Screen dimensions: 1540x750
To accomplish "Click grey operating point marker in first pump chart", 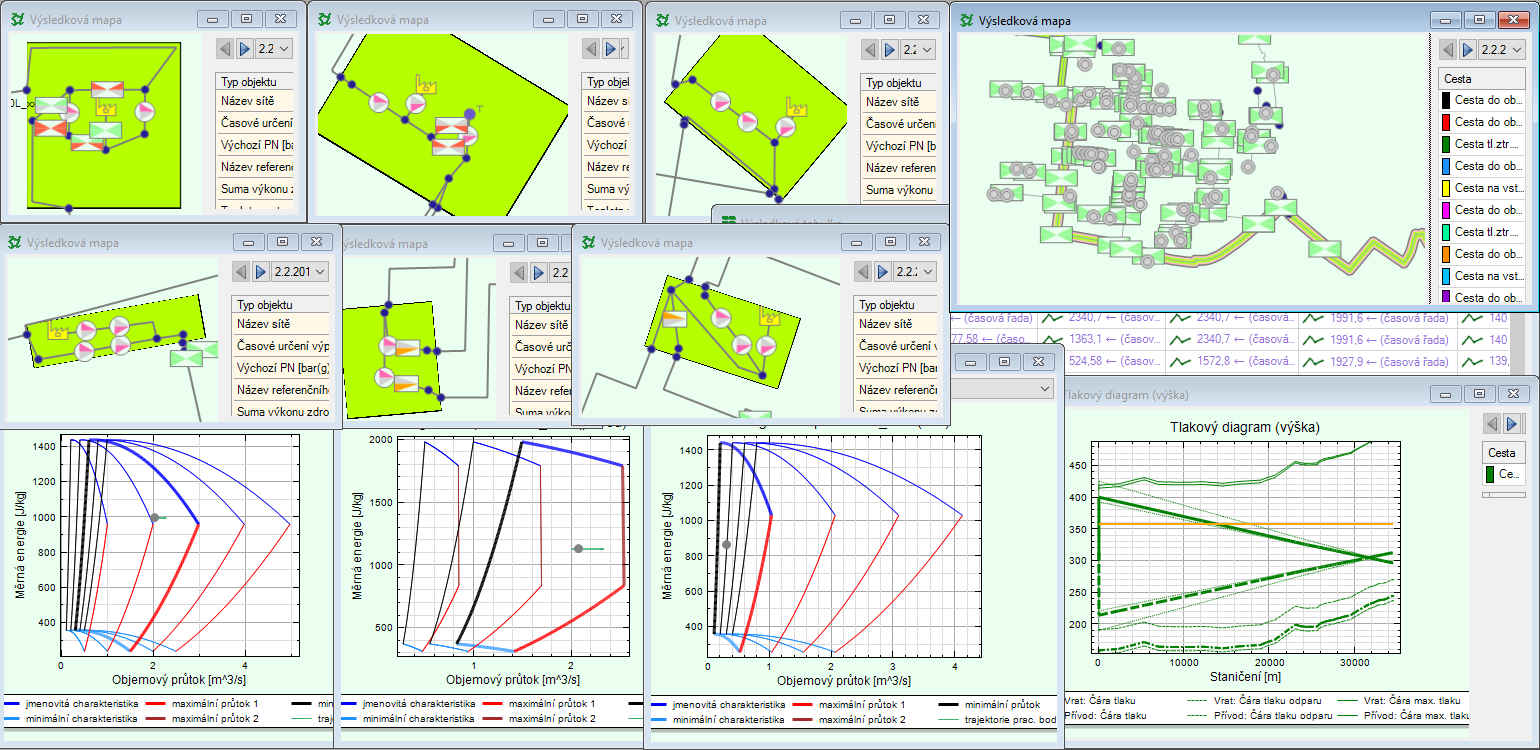I will (155, 517).
